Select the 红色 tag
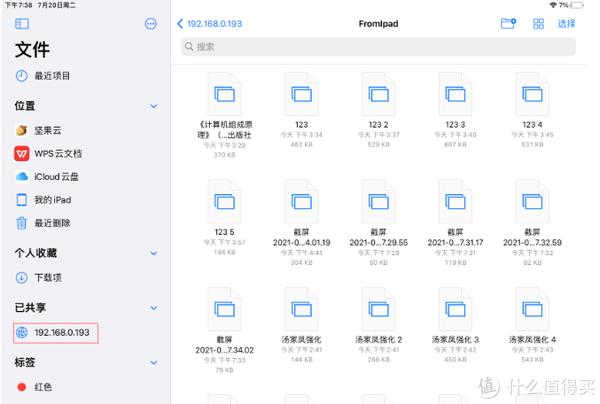This screenshot has height=404, width=600. click(x=34, y=387)
